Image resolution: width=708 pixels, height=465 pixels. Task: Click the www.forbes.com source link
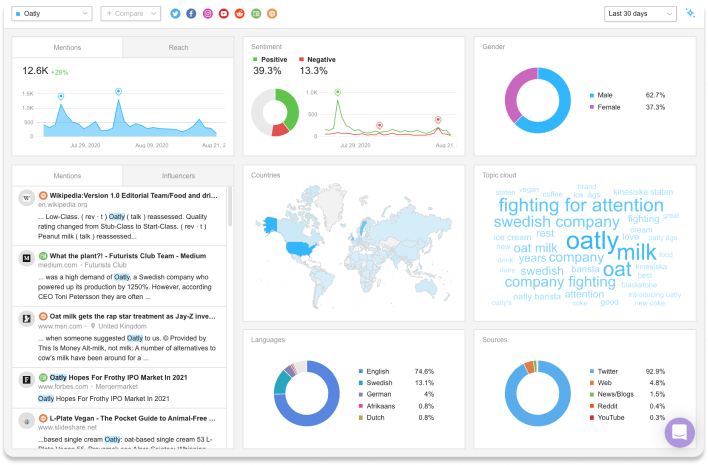63,386
